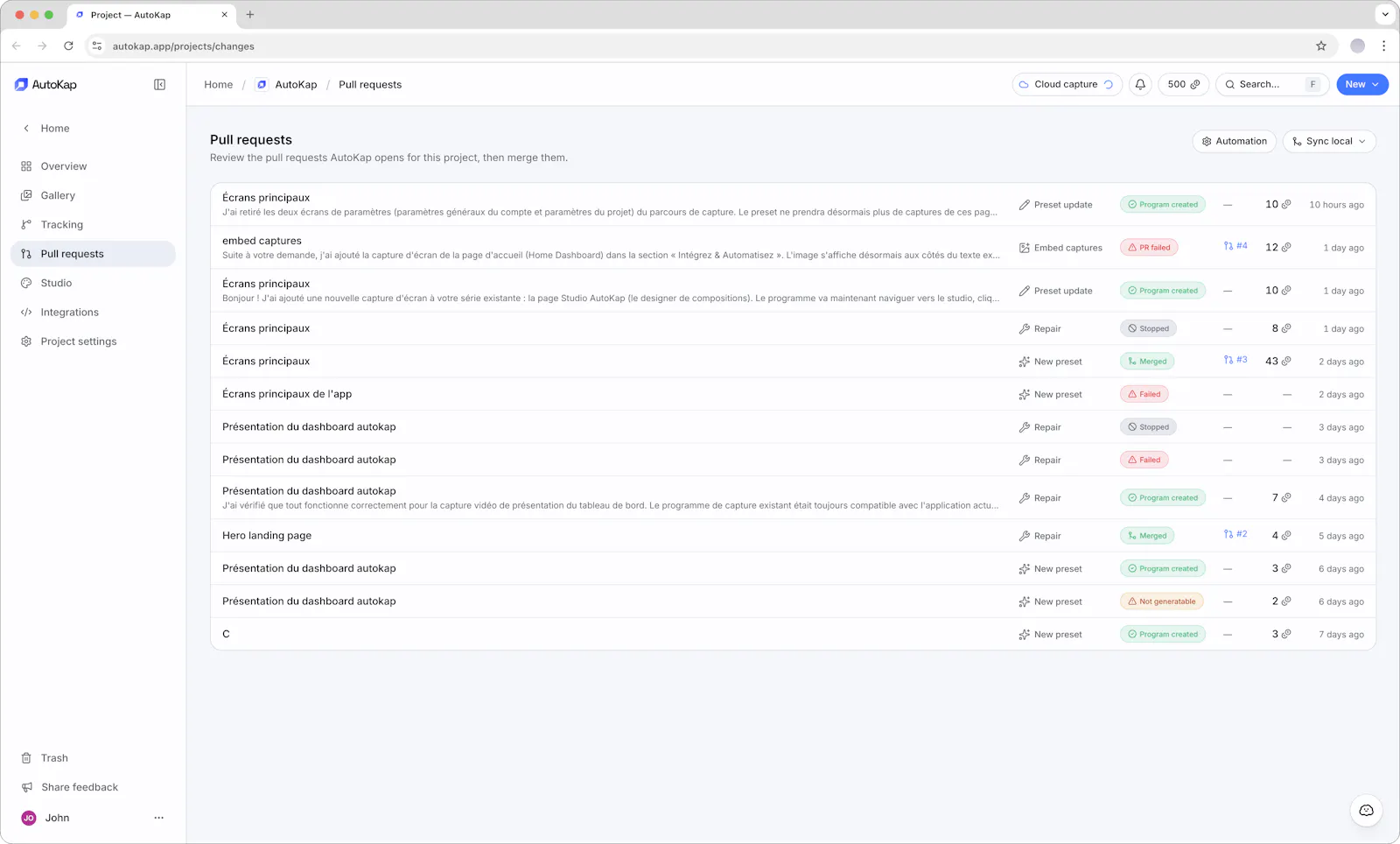Click the 500 credits counter
The width and height of the screenshot is (1400, 844).
click(1184, 85)
